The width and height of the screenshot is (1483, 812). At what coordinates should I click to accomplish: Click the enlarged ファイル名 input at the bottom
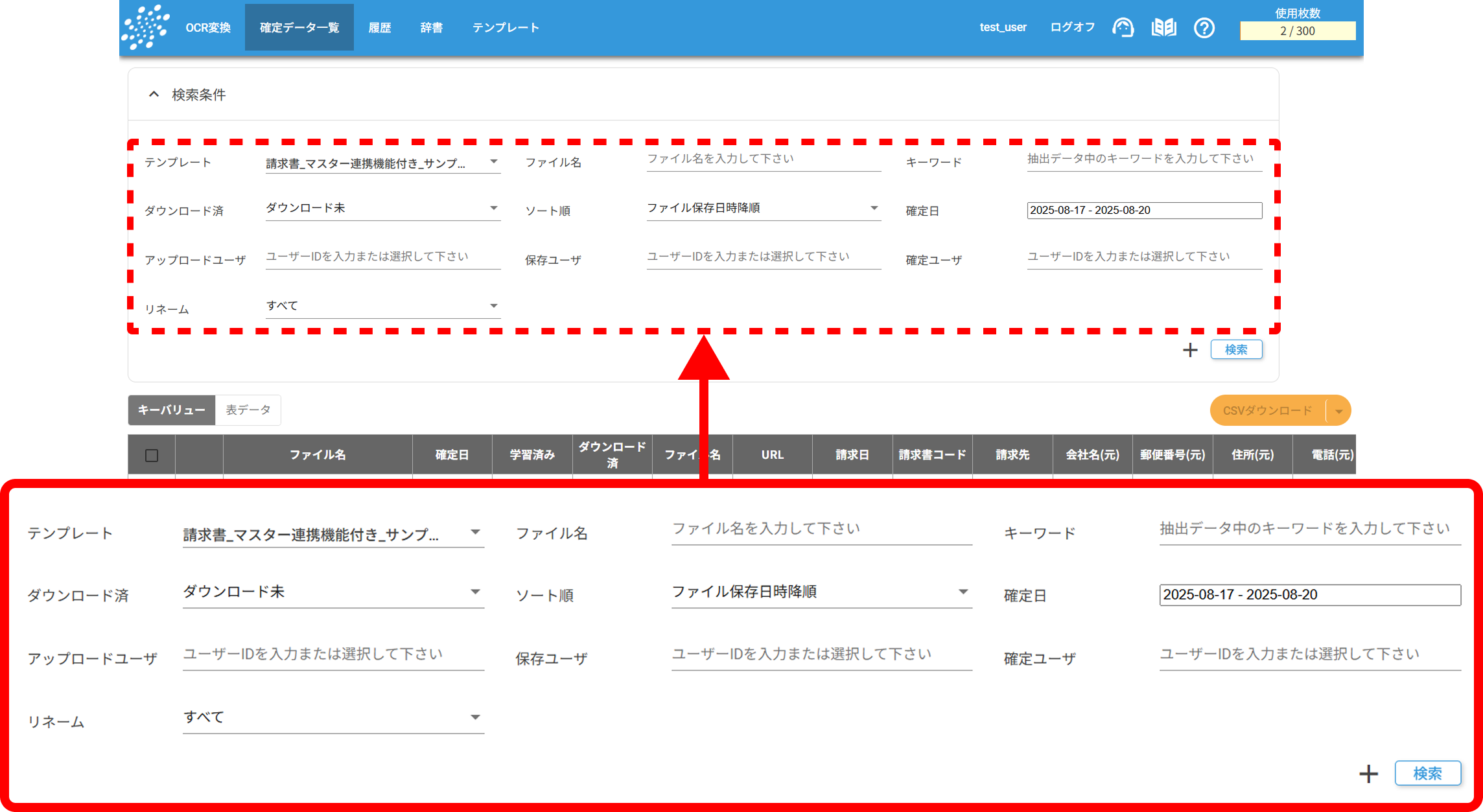pyautogui.click(x=821, y=529)
